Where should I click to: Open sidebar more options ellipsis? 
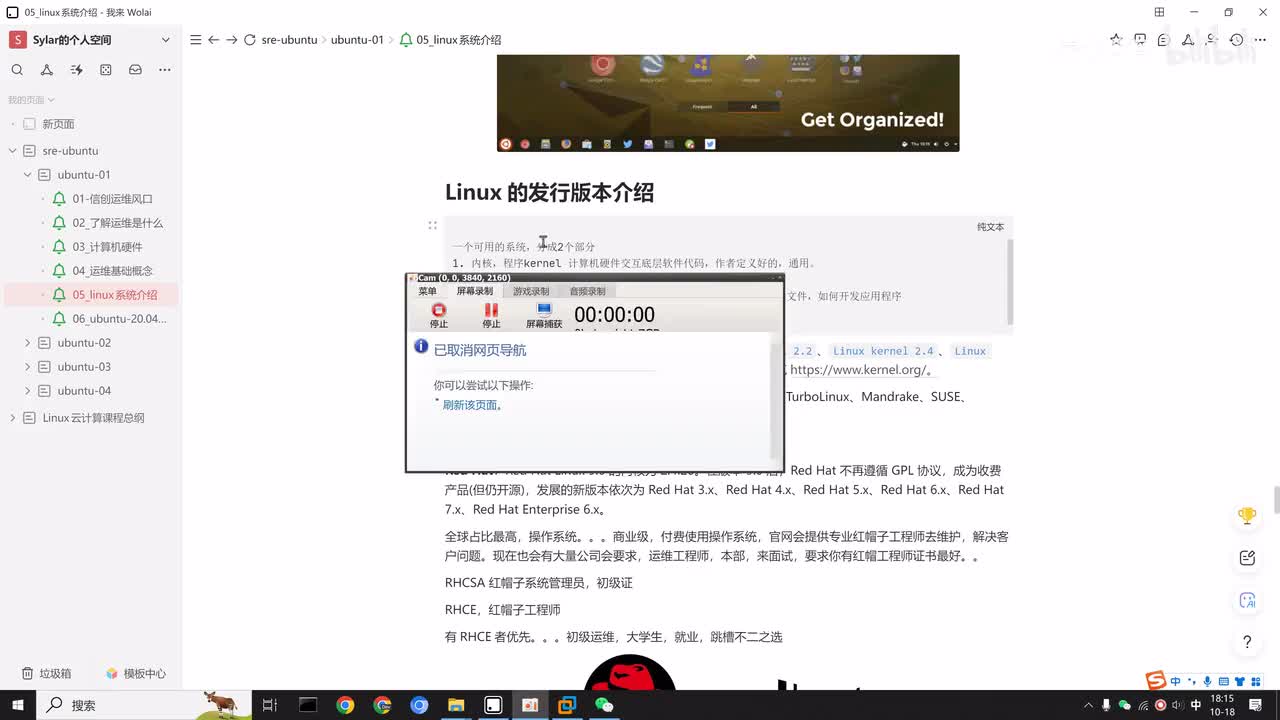tap(165, 70)
